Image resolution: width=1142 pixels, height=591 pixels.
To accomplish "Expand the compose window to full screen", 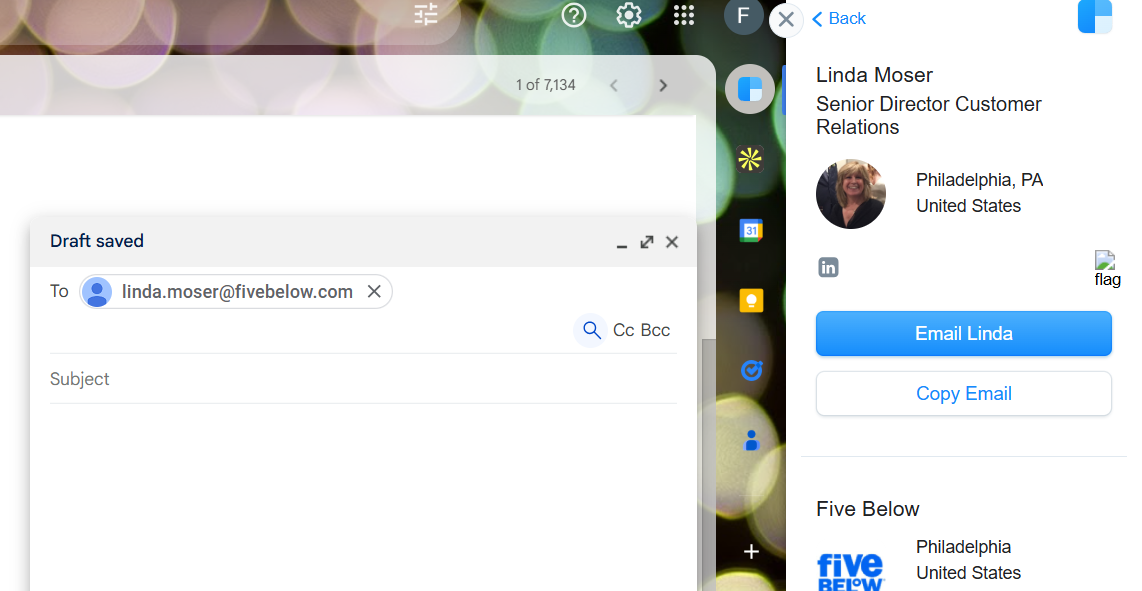I will click(647, 242).
